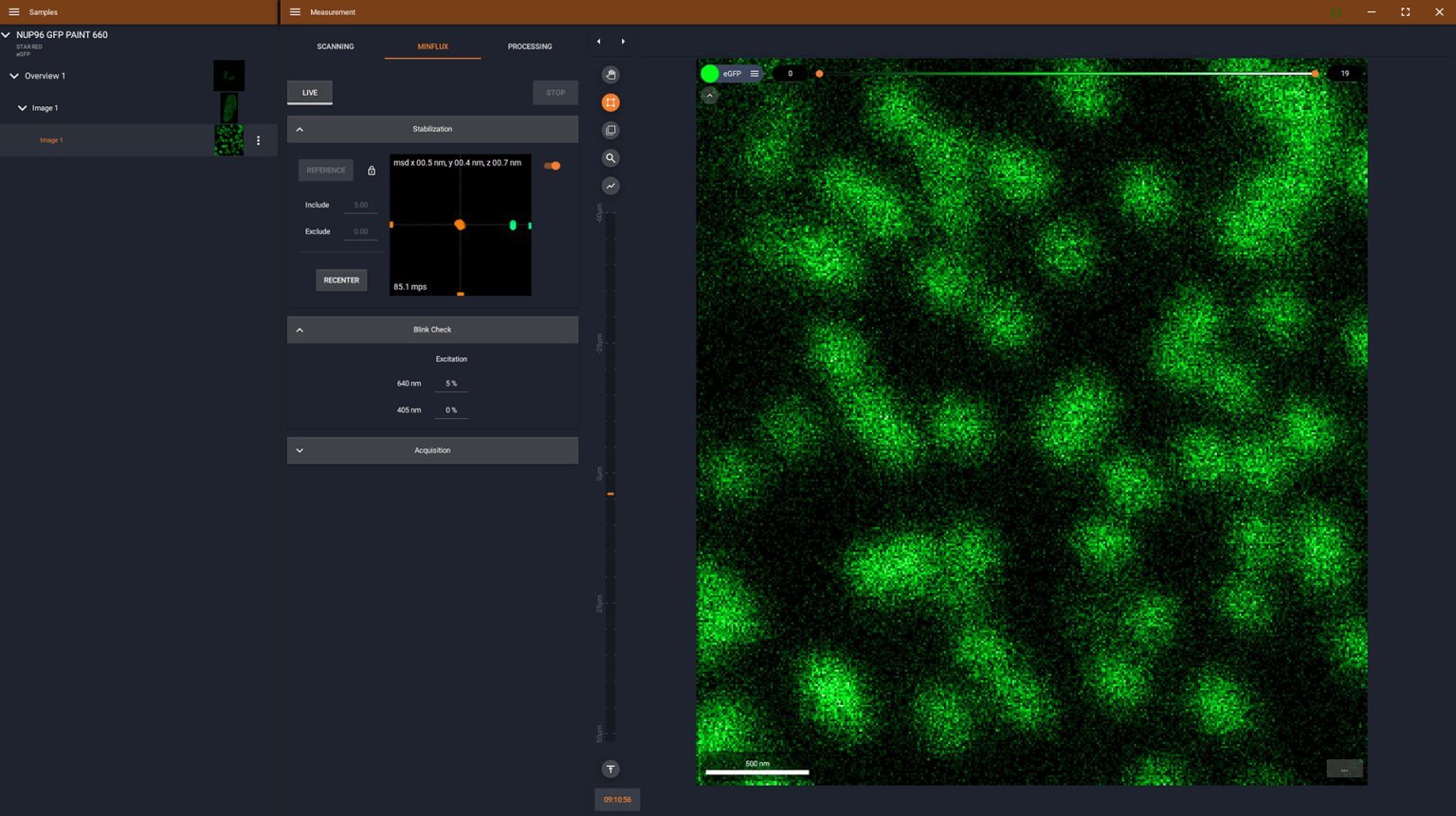Open the Samples panel hamburger menu
The image size is (1456, 816).
[14, 12]
